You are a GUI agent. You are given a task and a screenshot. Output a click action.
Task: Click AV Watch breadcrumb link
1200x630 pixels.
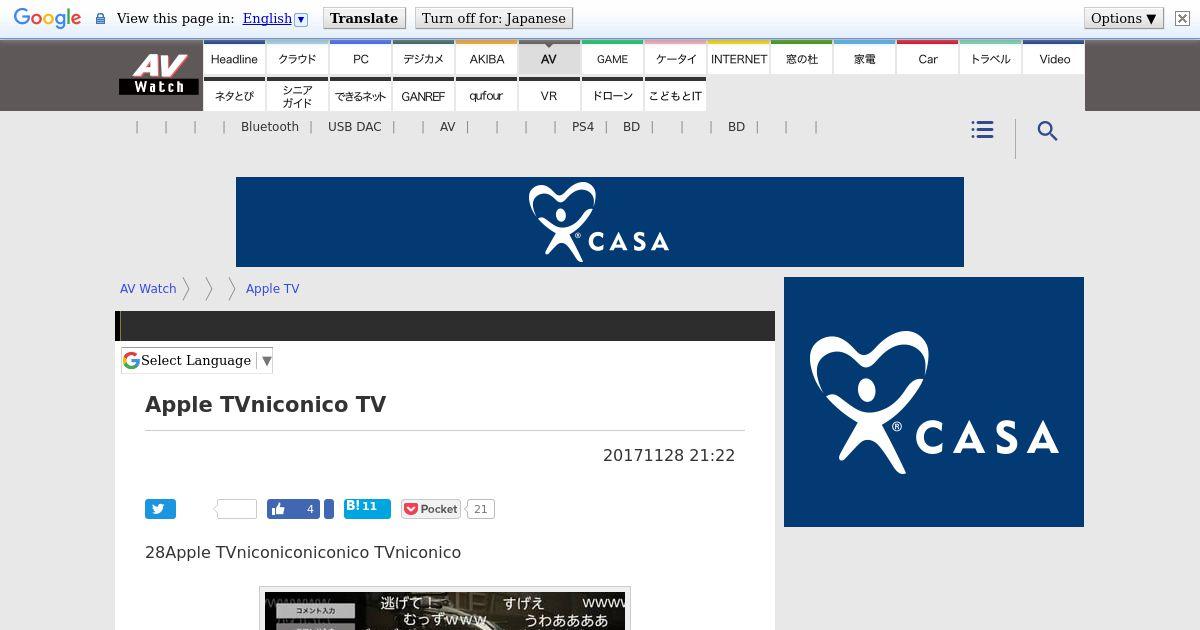point(148,288)
